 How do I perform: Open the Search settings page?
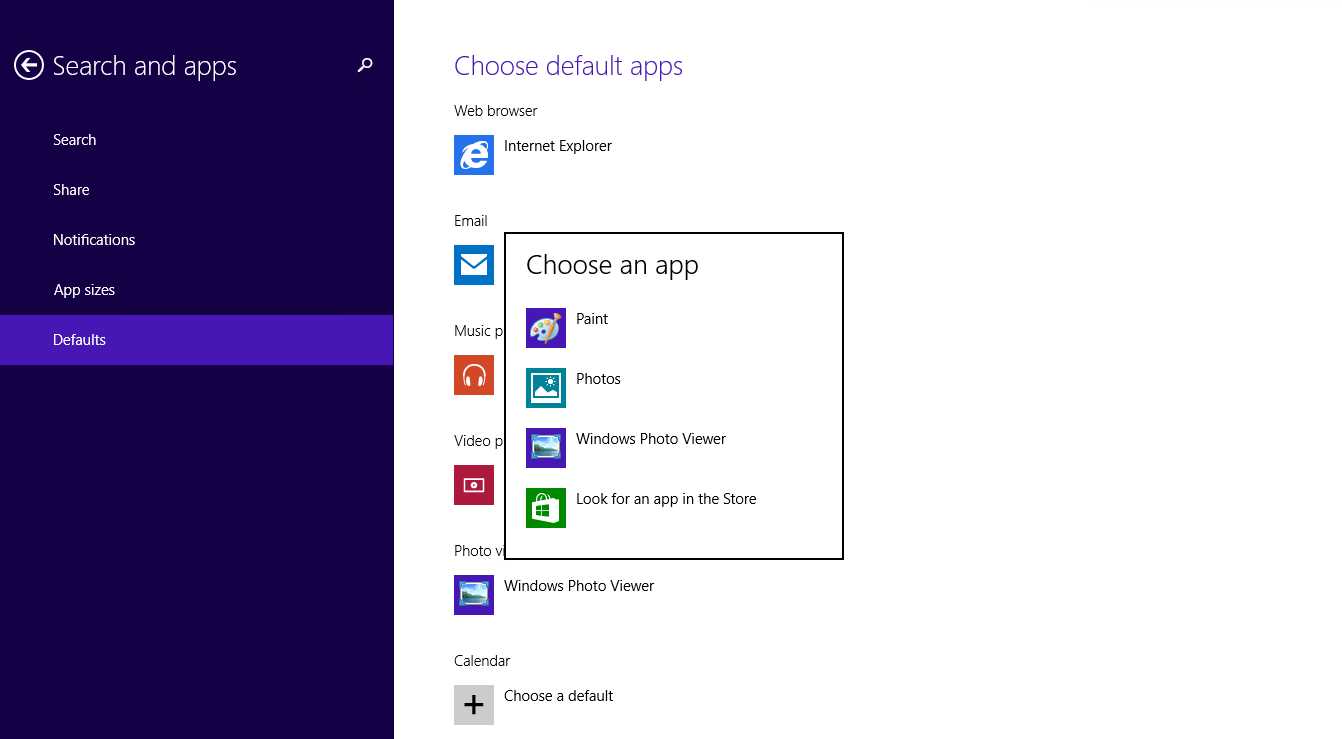tap(196, 140)
